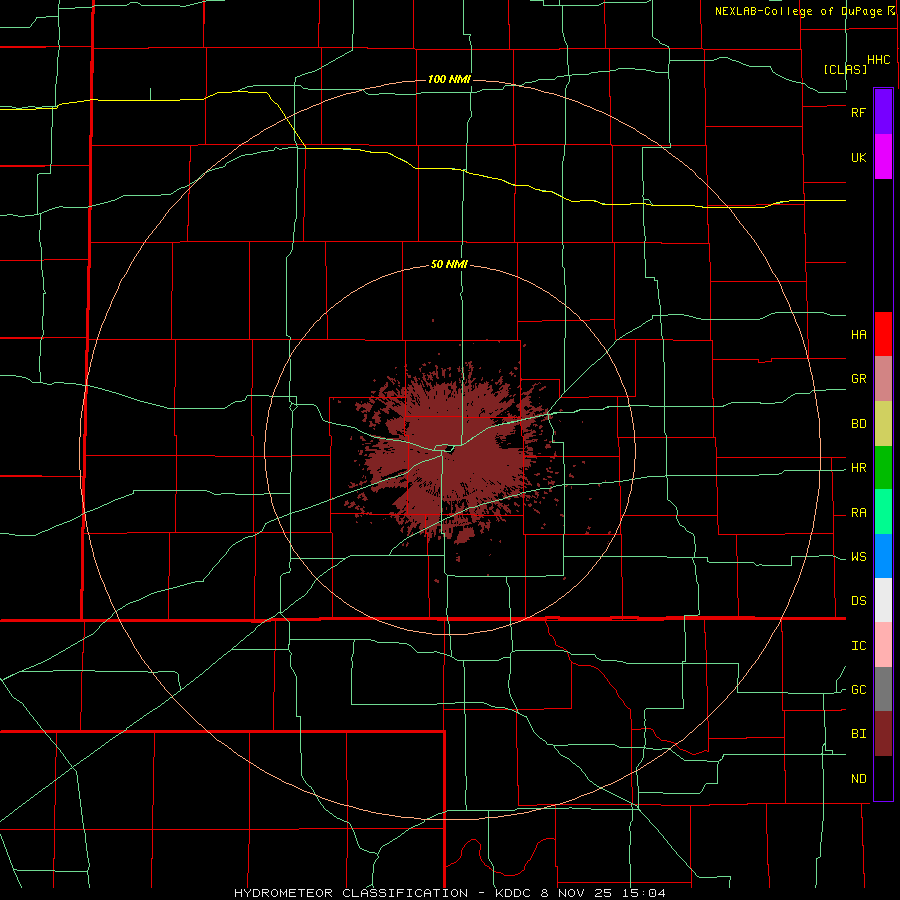This screenshot has width=900, height=900.
Task: Click the white DS legend color swatch
Action: tap(883, 600)
